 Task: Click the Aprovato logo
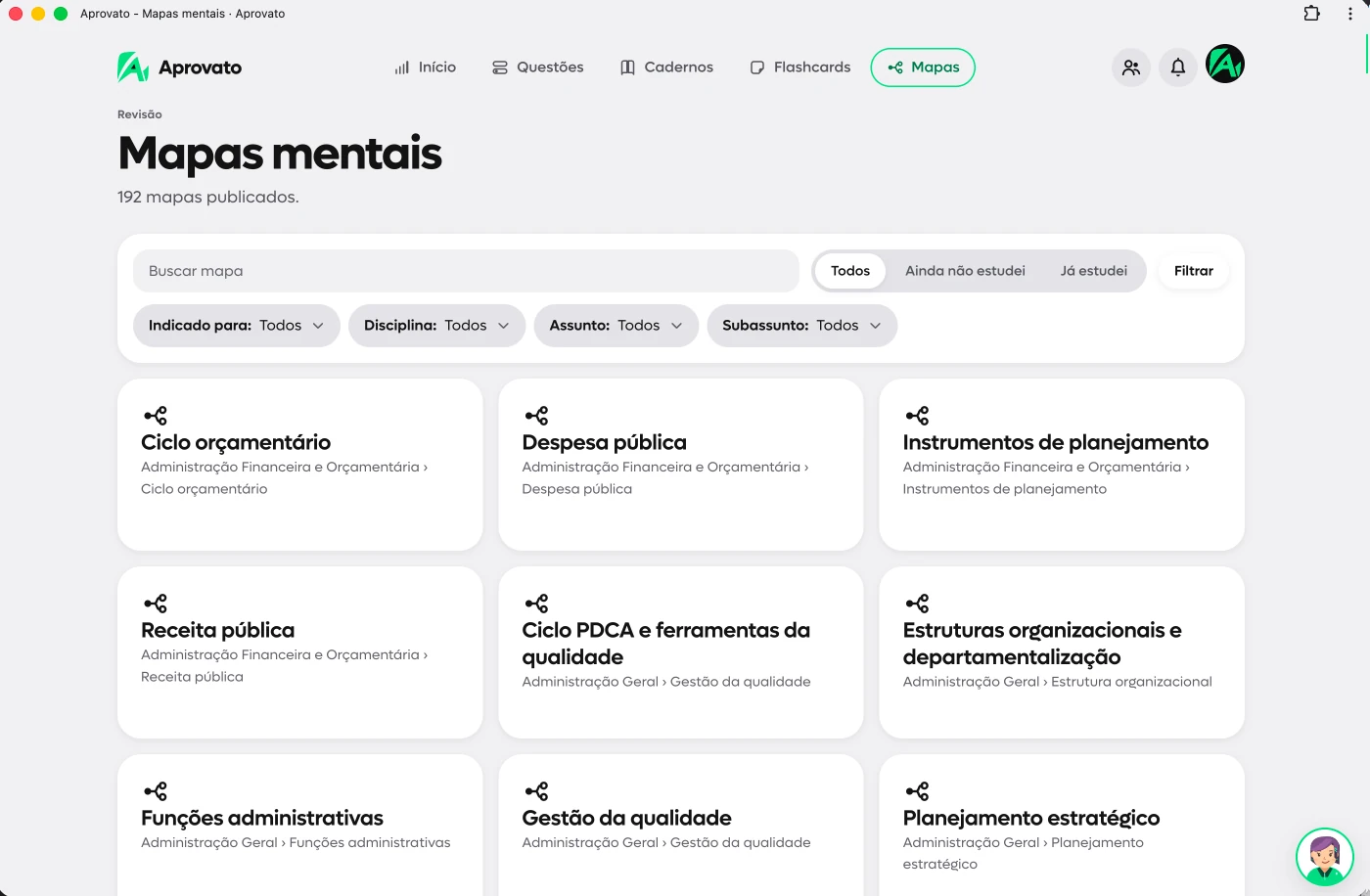coord(179,67)
